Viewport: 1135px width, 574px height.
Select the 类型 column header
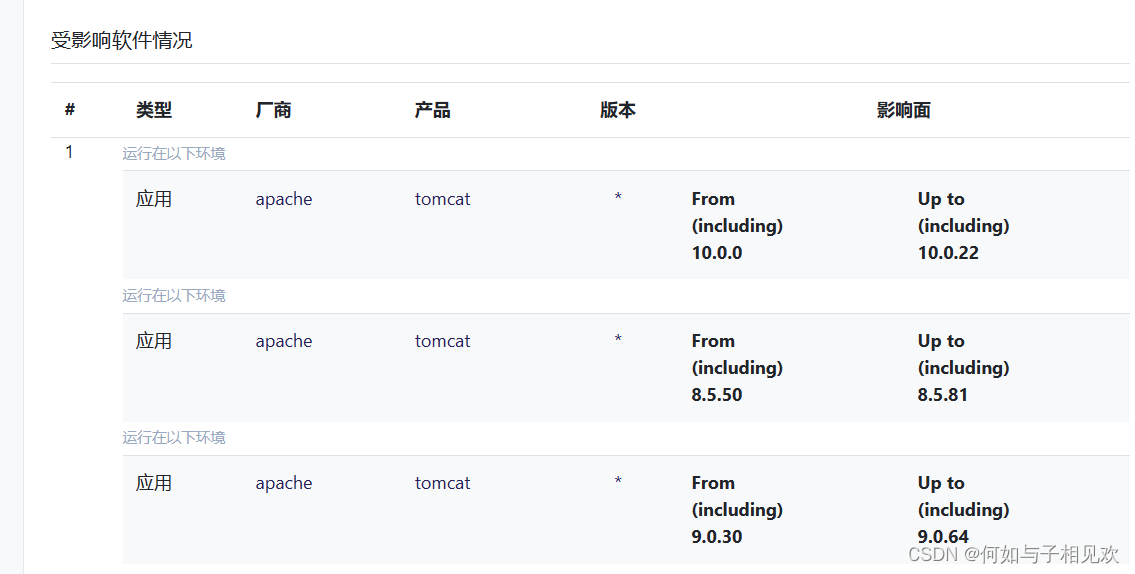coord(153,110)
